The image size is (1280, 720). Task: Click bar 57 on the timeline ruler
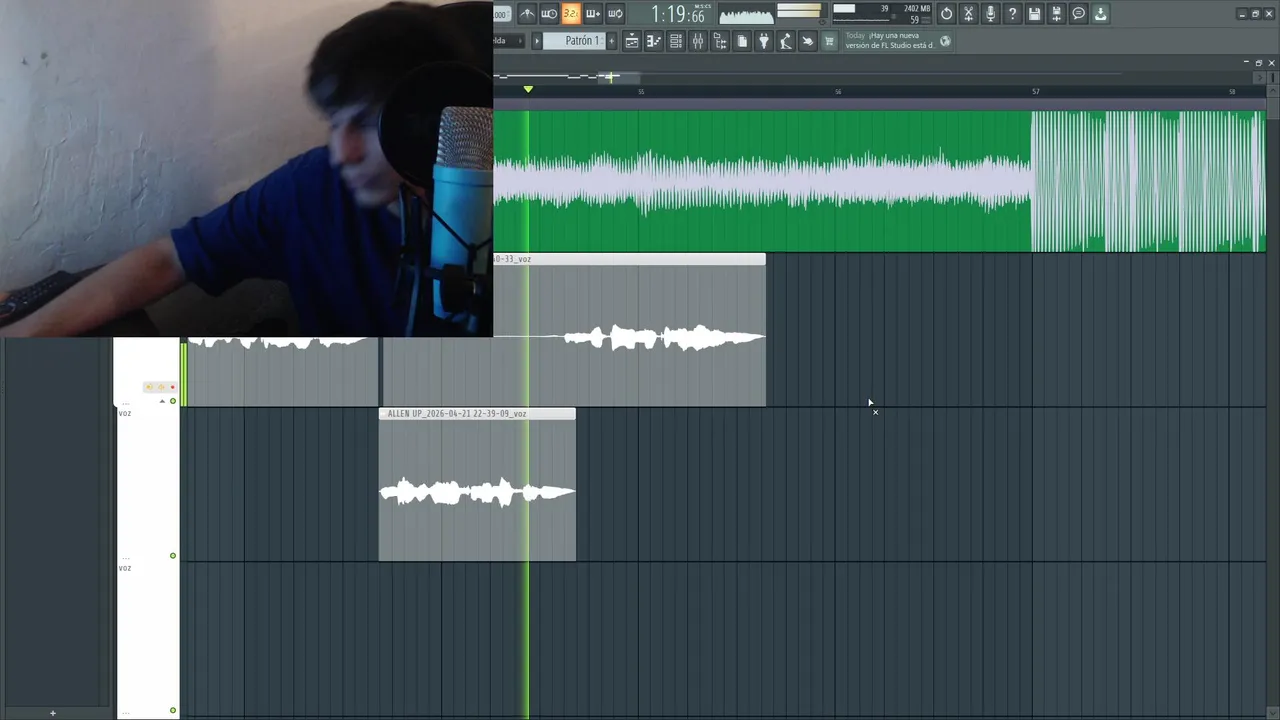(1035, 92)
